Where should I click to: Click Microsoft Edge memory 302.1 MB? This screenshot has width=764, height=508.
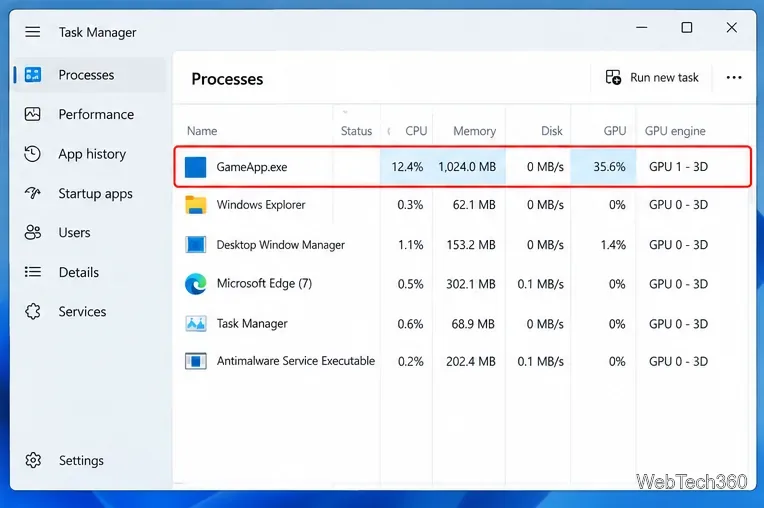coord(471,284)
